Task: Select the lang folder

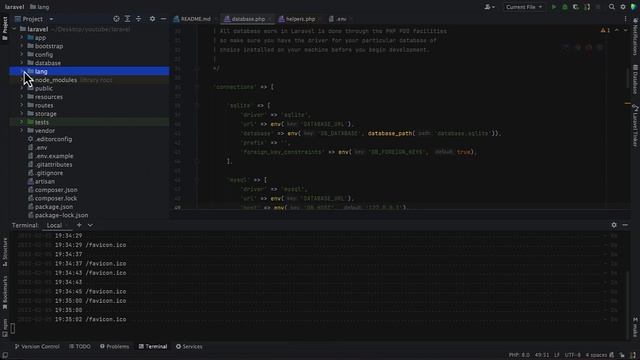Action: click(x=89, y=71)
